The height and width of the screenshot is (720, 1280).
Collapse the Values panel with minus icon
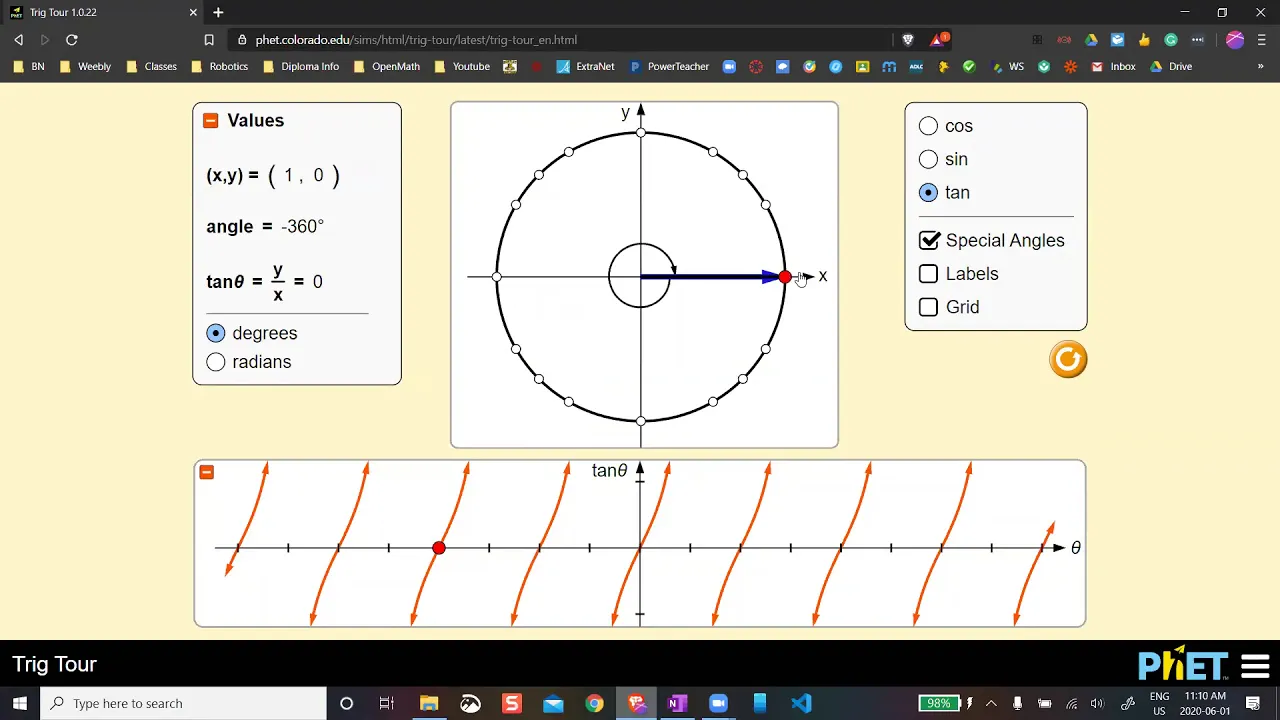pos(210,120)
